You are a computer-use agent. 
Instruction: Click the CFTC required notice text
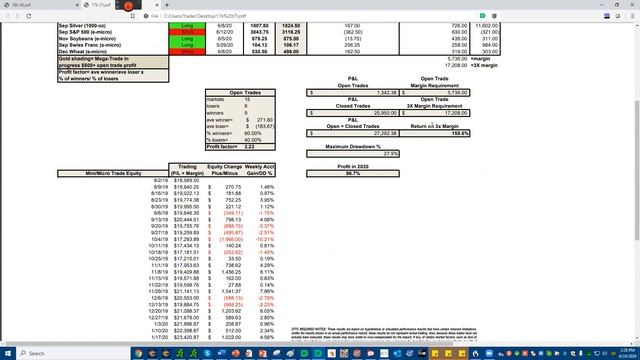click(x=384, y=333)
